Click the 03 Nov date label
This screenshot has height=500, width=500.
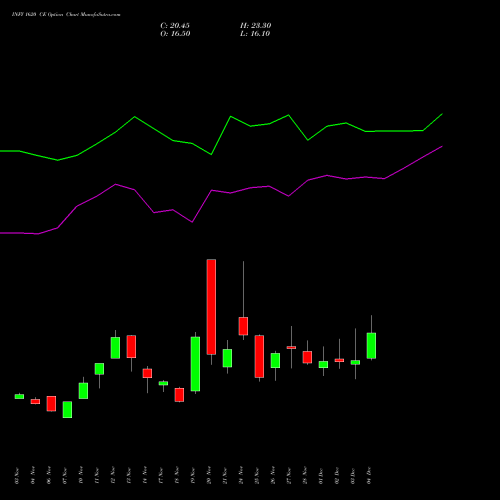tap(17, 476)
